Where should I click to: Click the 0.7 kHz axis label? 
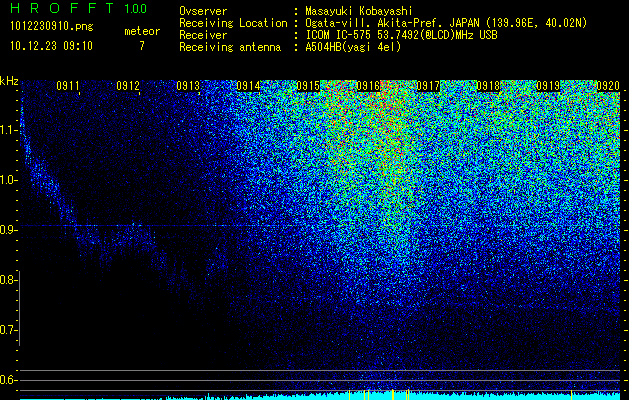[9, 330]
